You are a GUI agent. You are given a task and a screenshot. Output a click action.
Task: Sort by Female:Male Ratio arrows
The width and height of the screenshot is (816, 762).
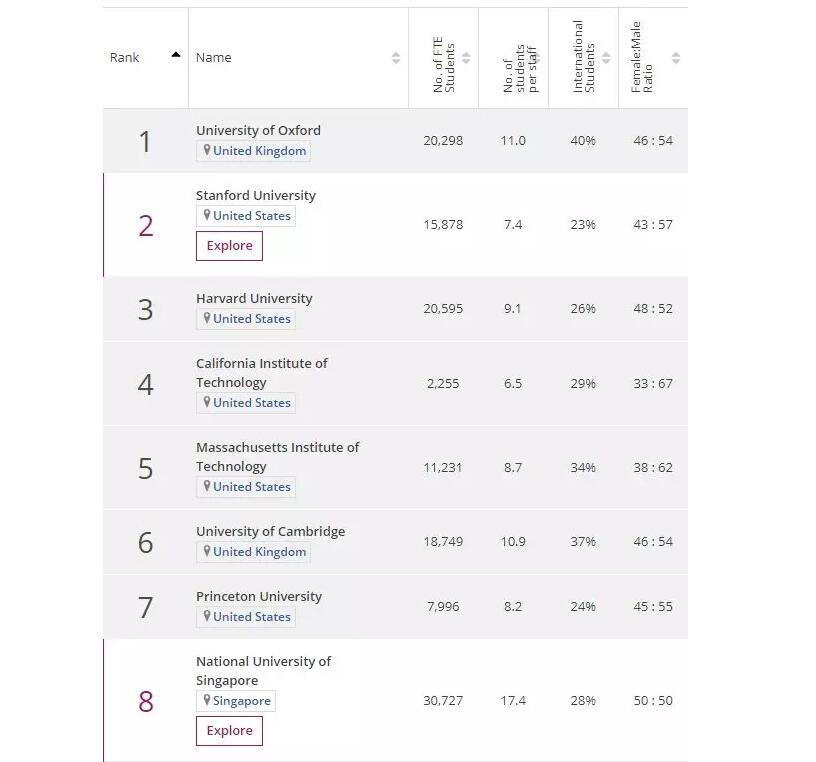point(676,58)
